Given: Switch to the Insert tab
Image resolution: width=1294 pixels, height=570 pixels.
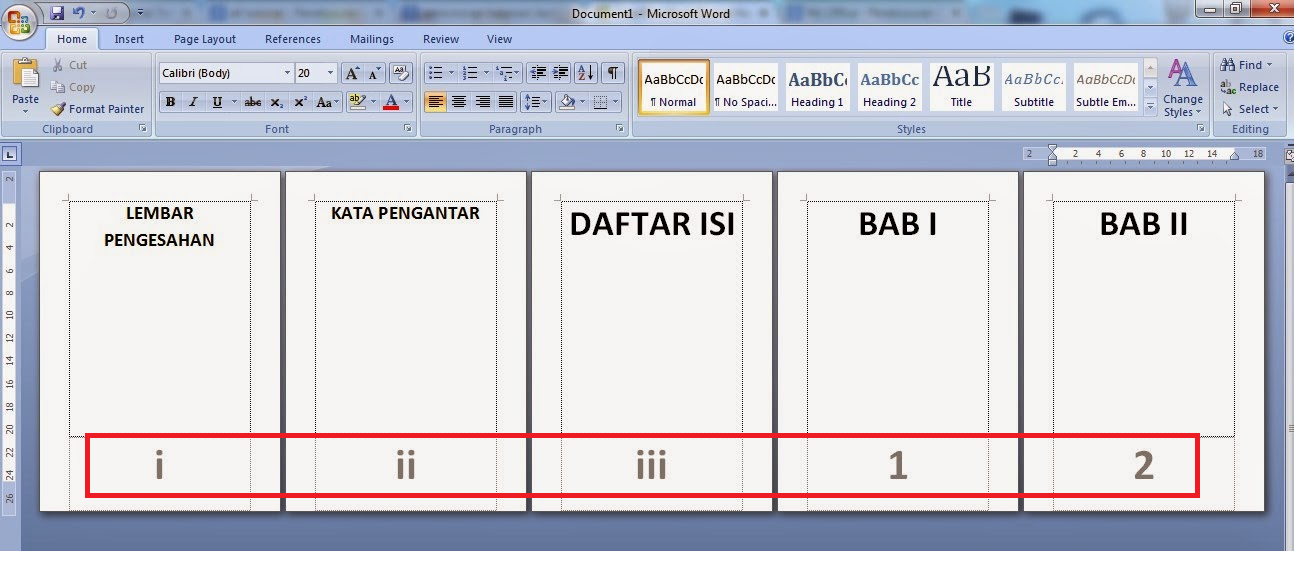Looking at the screenshot, I should [129, 39].
